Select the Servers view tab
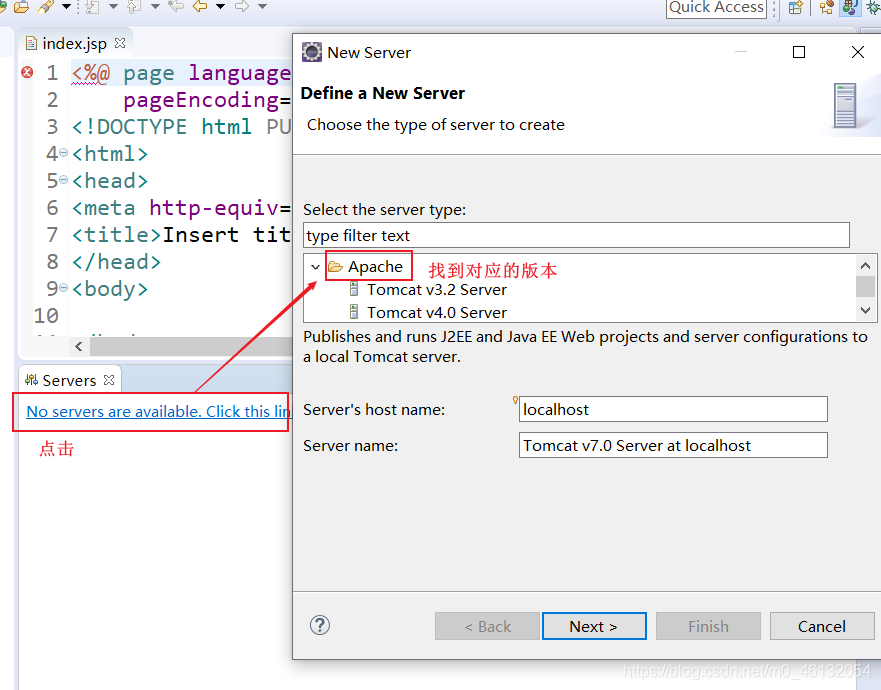Screen dimensions: 881x690 coord(69,380)
